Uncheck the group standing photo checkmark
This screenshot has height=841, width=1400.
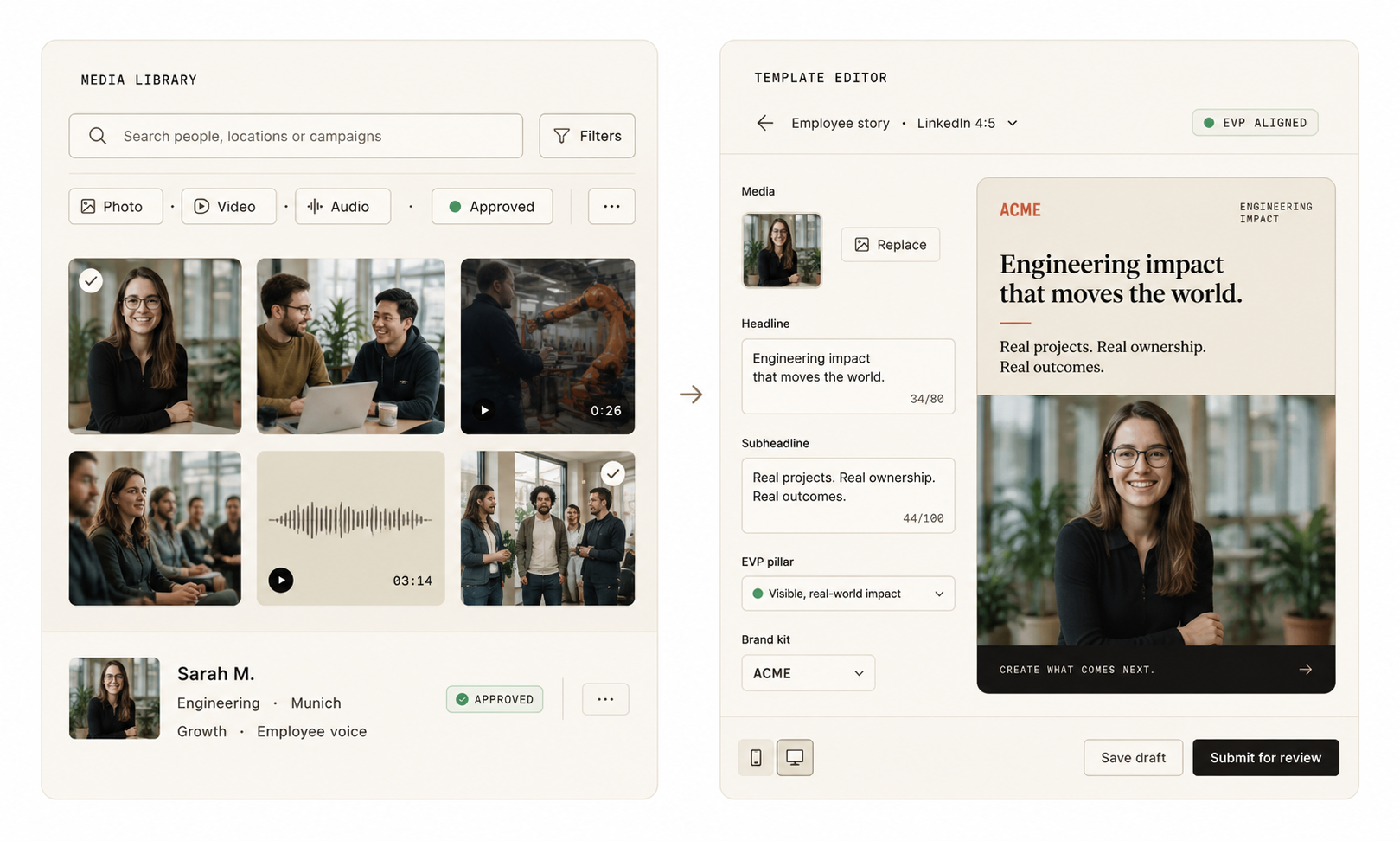613,473
